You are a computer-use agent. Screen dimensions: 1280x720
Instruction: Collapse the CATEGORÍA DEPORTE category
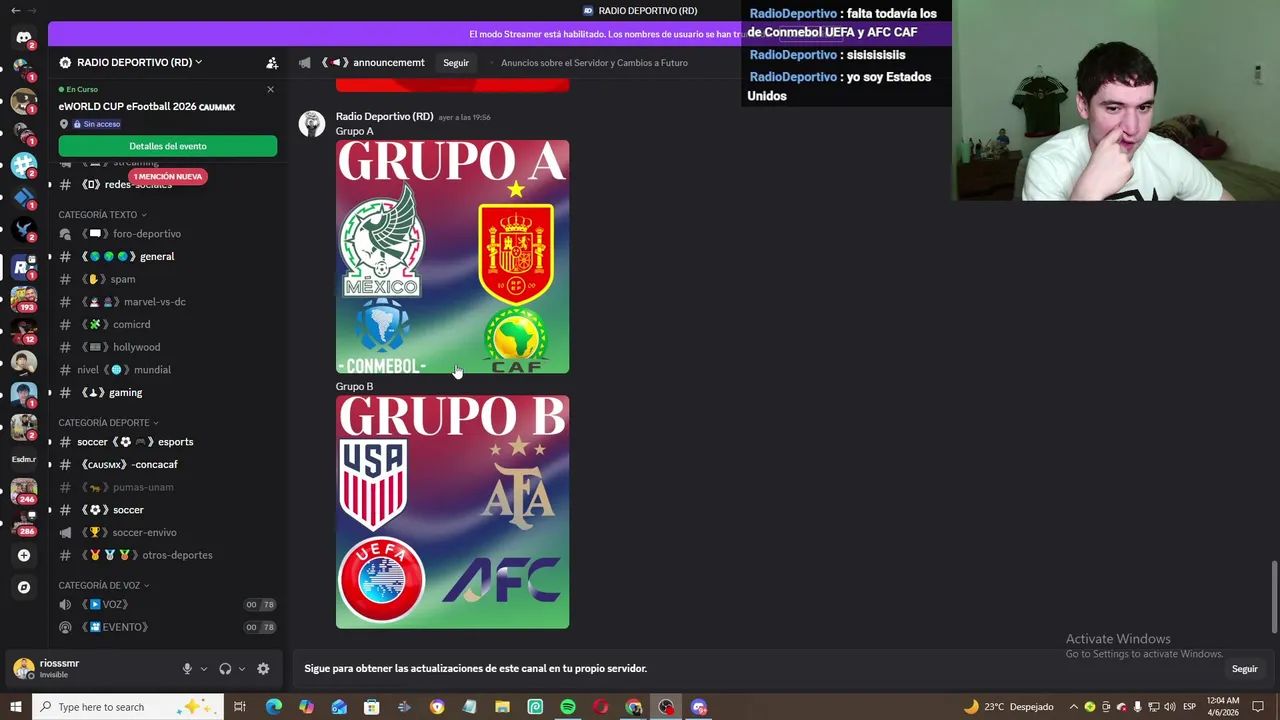tap(108, 423)
